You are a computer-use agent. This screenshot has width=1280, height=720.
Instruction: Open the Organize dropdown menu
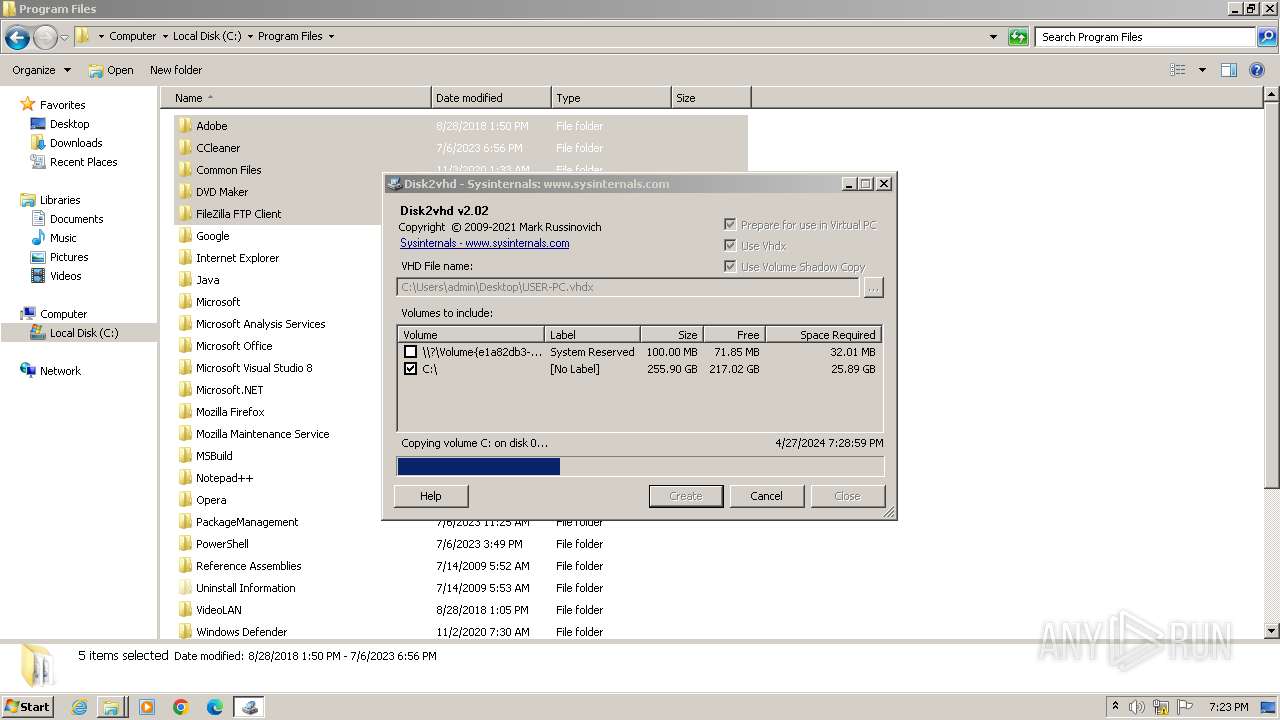[x=41, y=70]
